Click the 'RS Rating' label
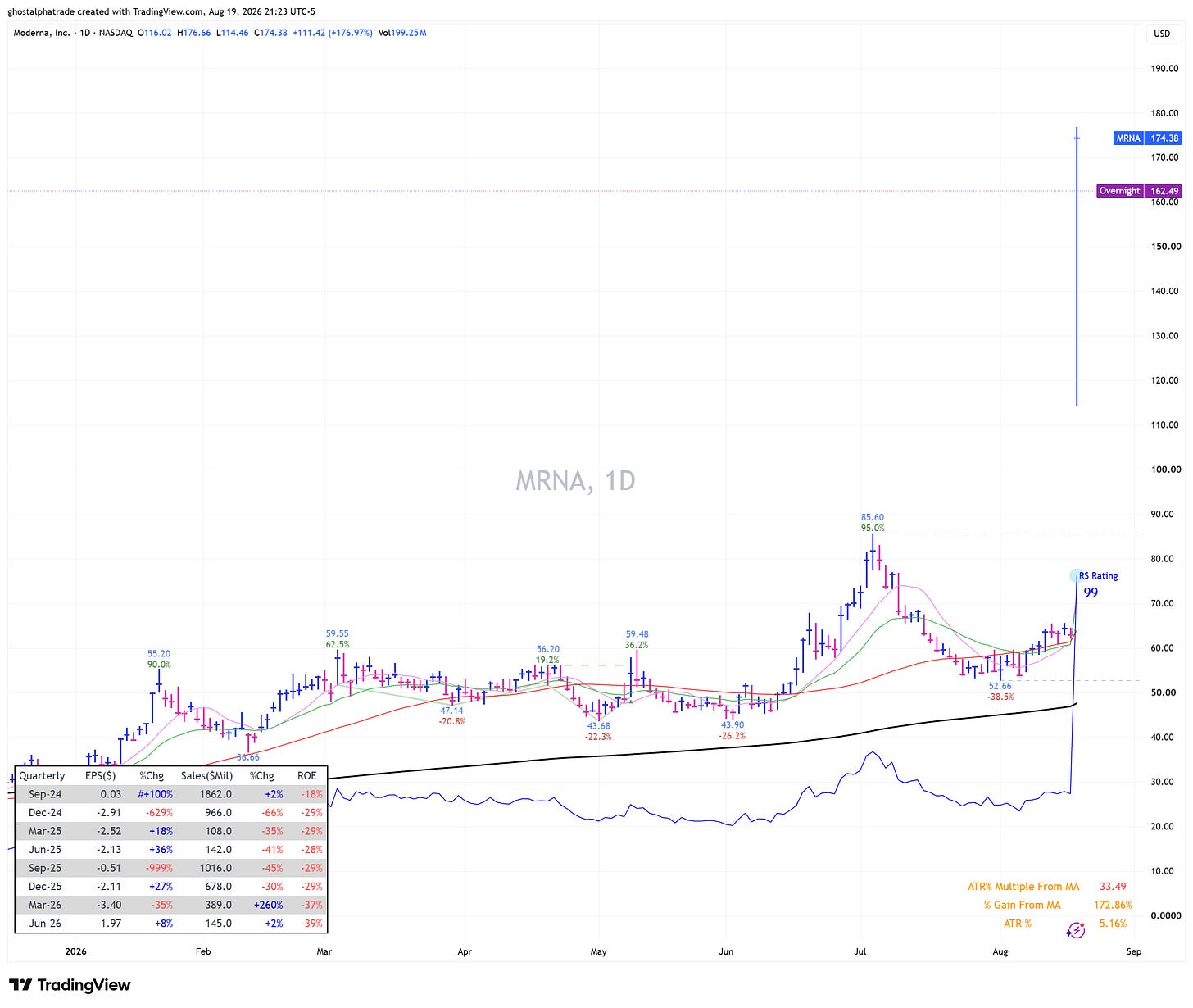1193x1008 pixels. 1099,576
